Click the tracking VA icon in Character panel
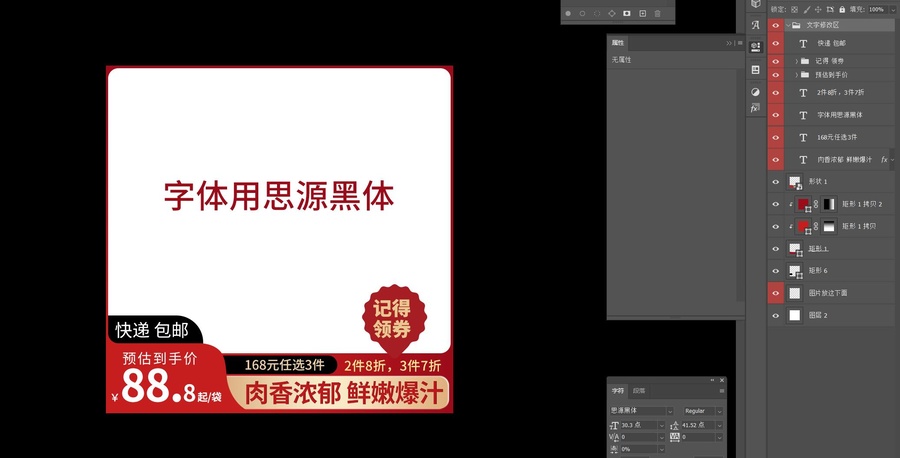The width and height of the screenshot is (900, 458). click(674, 437)
